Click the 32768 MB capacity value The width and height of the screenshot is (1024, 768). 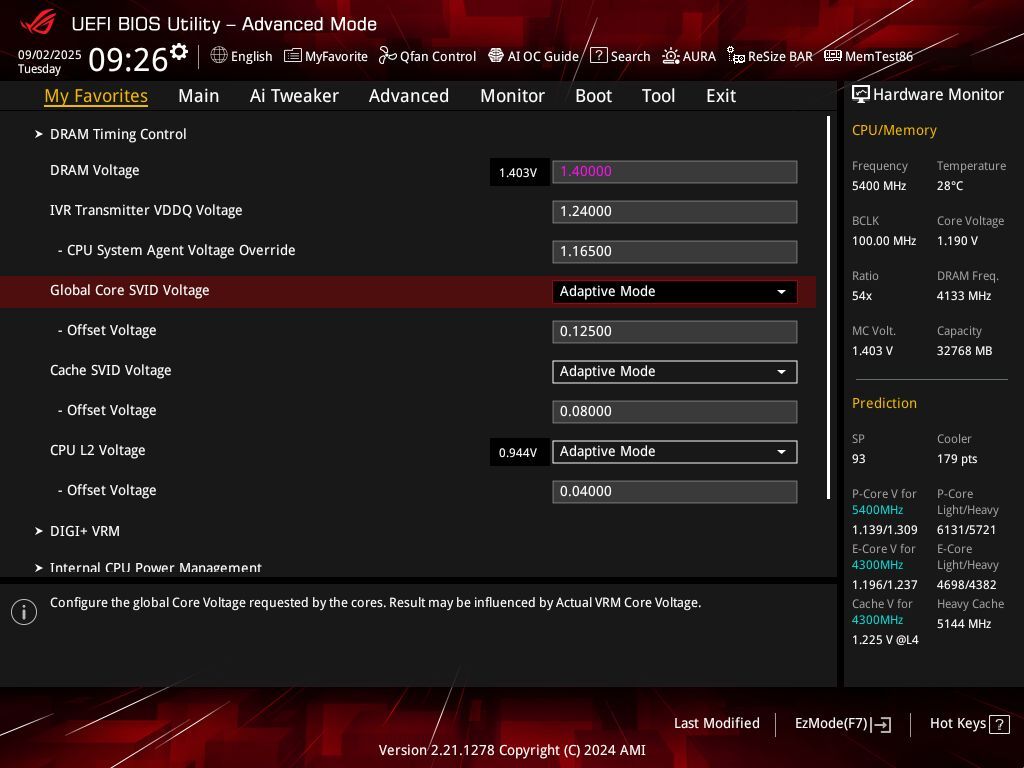[x=965, y=351]
